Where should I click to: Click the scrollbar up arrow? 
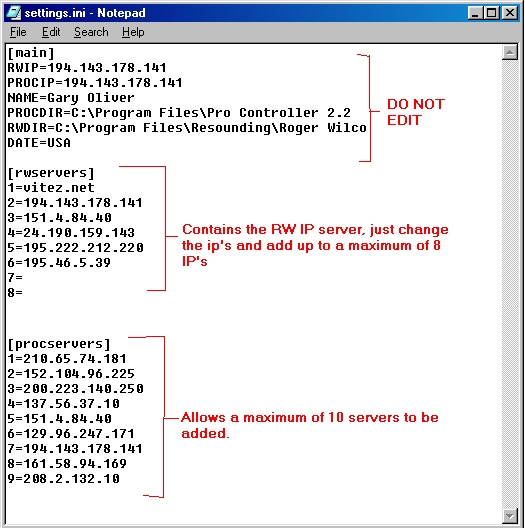coord(510,52)
